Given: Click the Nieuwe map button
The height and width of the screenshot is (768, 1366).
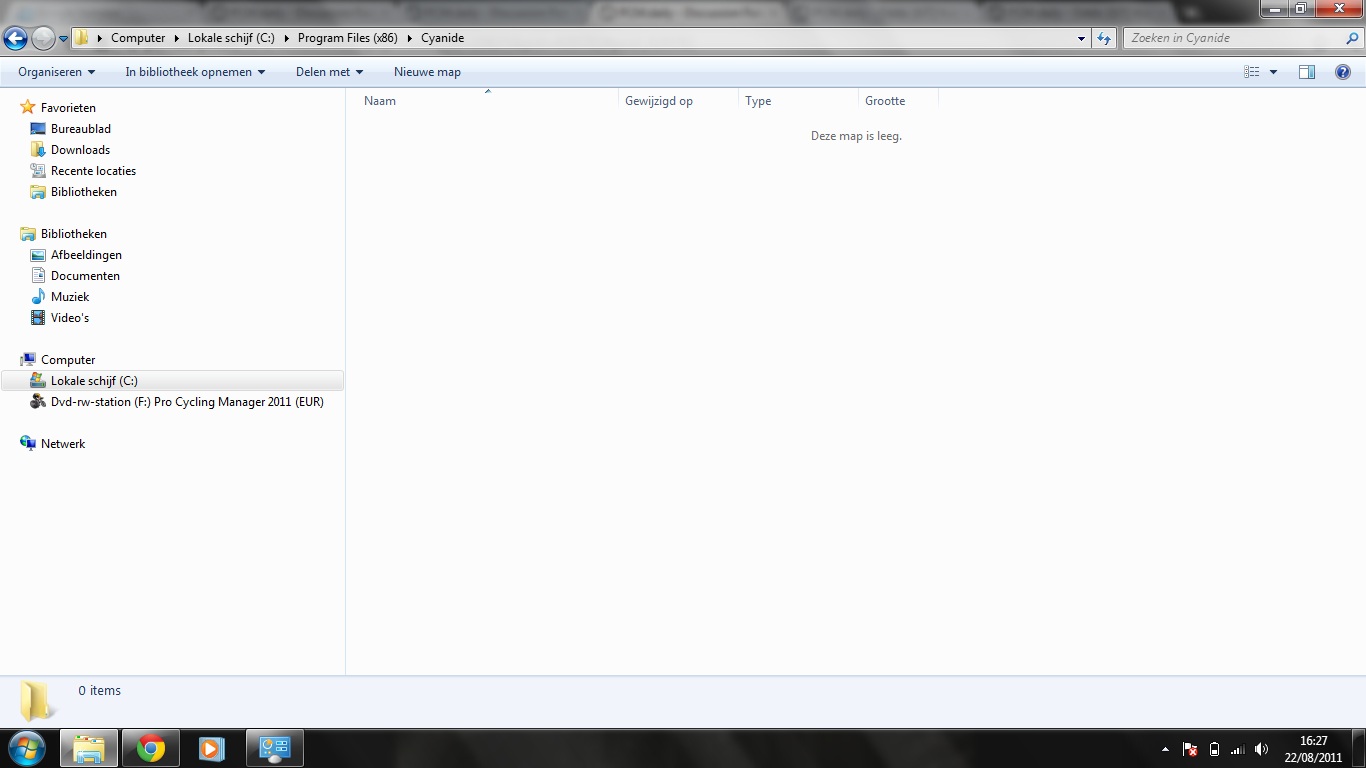Looking at the screenshot, I should 427,72.
